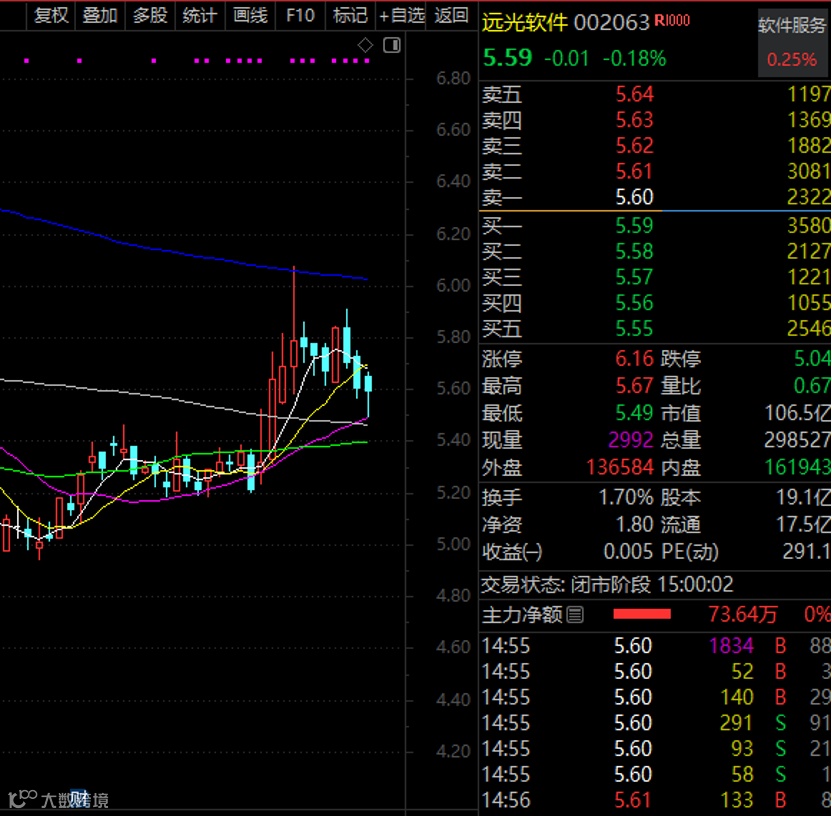Click the 净资 value 1.80
832x816 pixels.
click(x=635, y=525)
